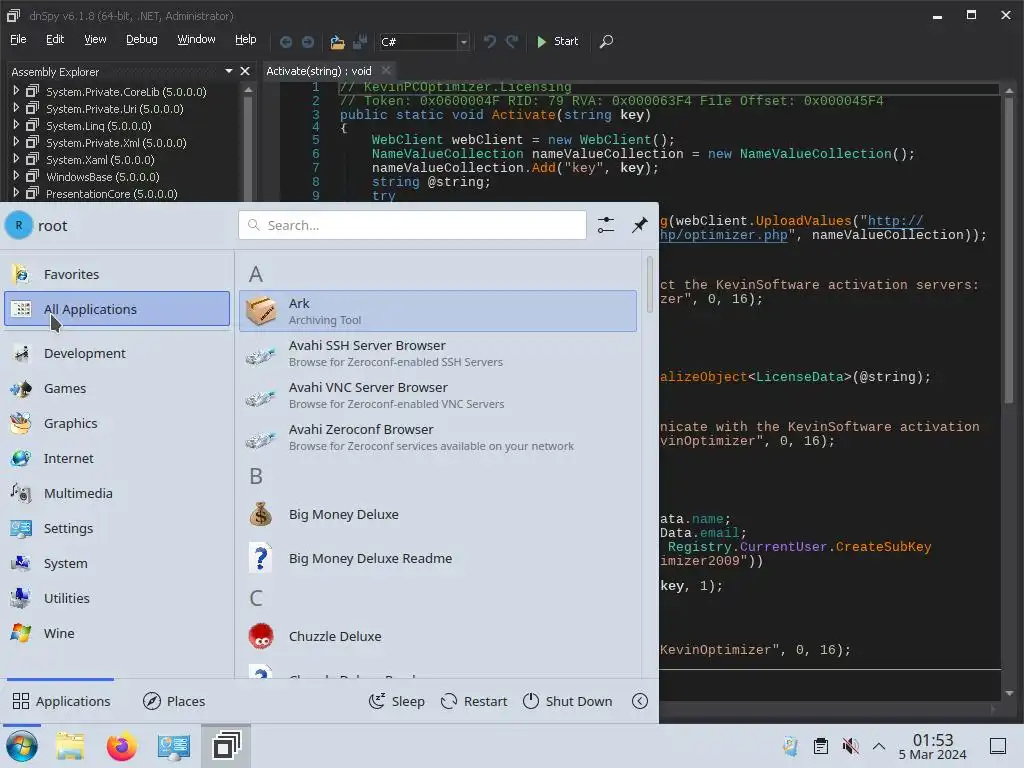This screenshot has height=768, width=1024.
Task: Click the launcher application list scrollbar
Action: tap(648, 285)
